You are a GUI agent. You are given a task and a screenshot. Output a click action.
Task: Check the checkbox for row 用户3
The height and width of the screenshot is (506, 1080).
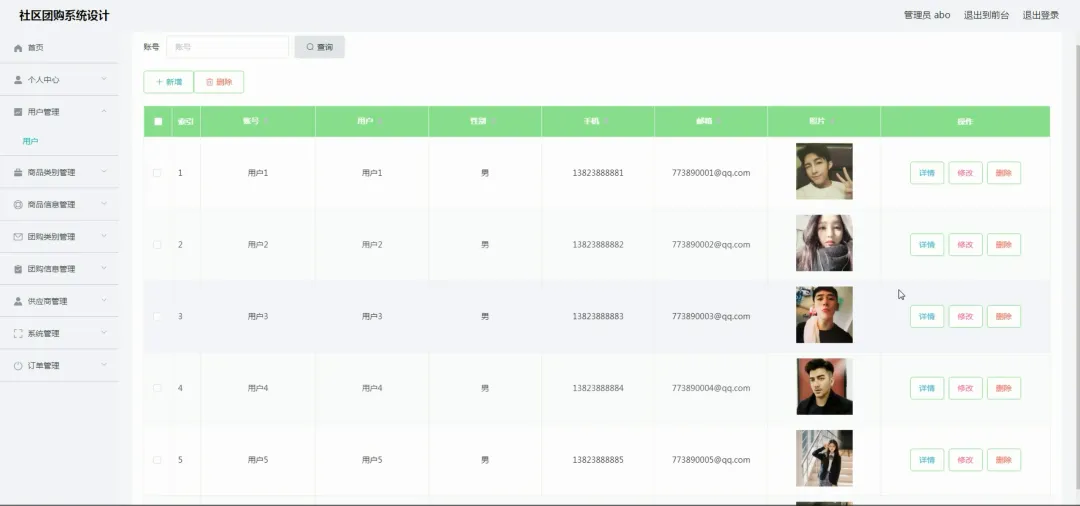coord(157,316)
